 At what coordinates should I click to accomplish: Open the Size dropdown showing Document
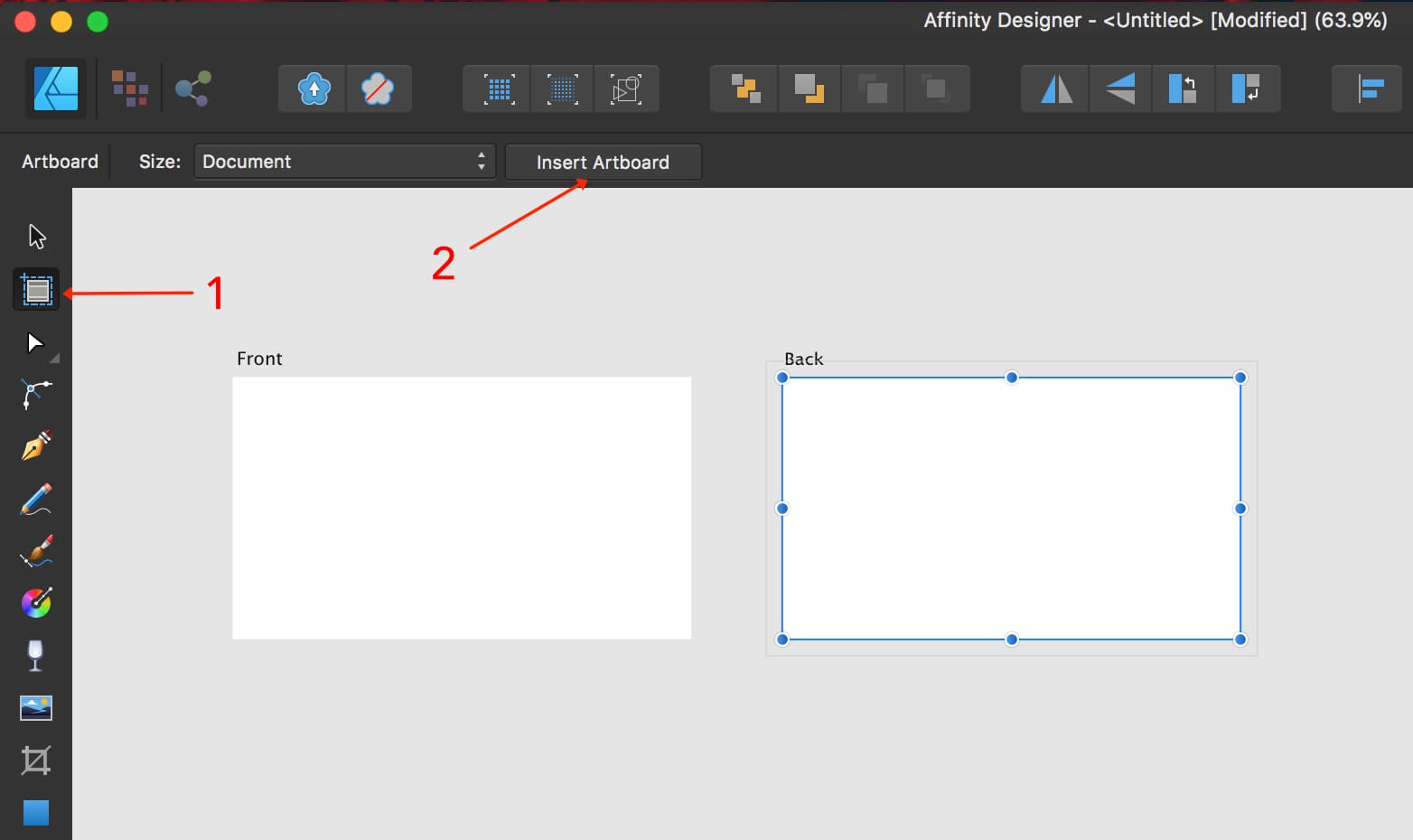[x=344, y=162]
